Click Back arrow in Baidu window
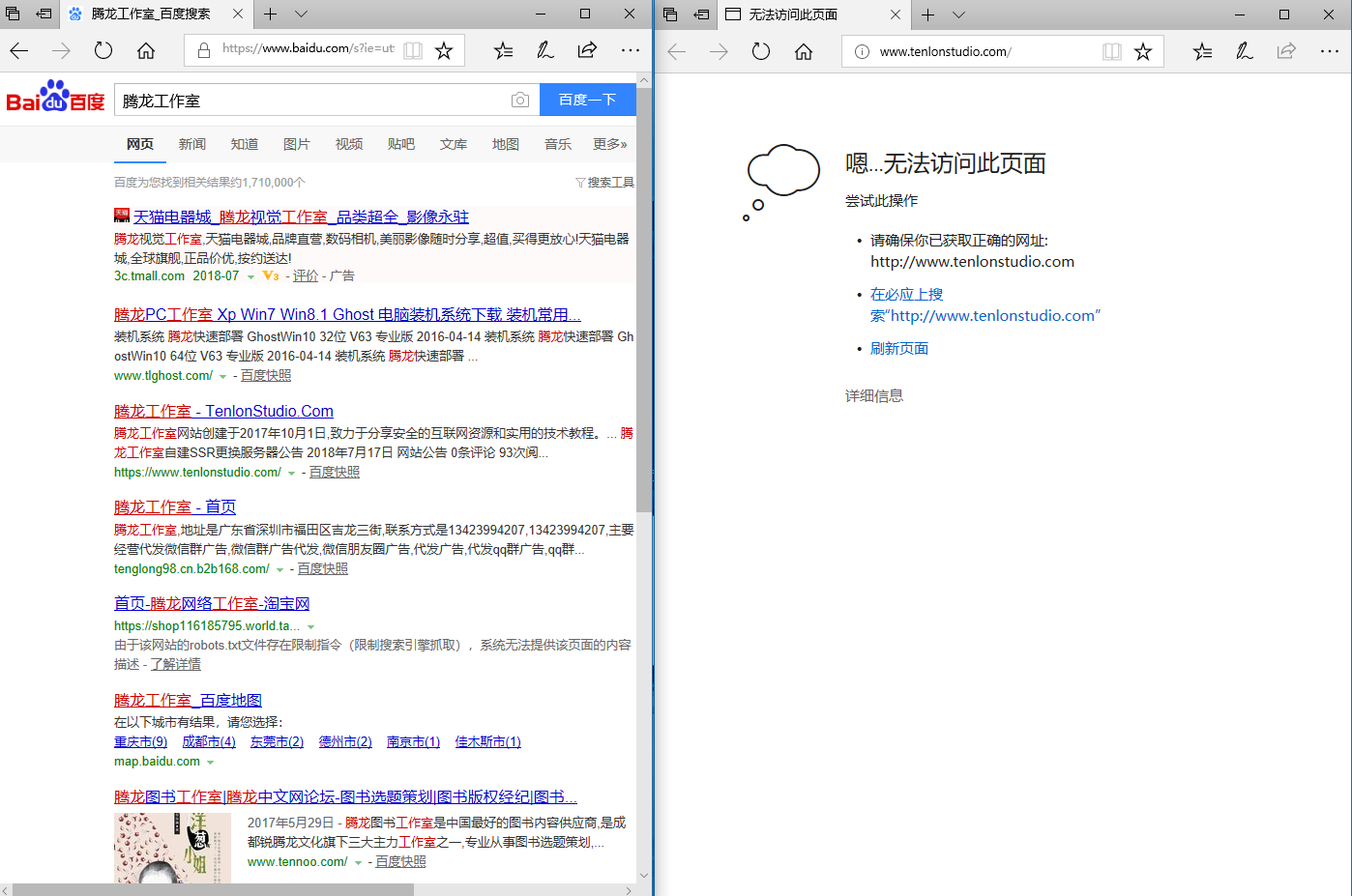Image resolution: width=1352 pixels, height=896 pixels. pyautogui.click(x=19, y=51)
